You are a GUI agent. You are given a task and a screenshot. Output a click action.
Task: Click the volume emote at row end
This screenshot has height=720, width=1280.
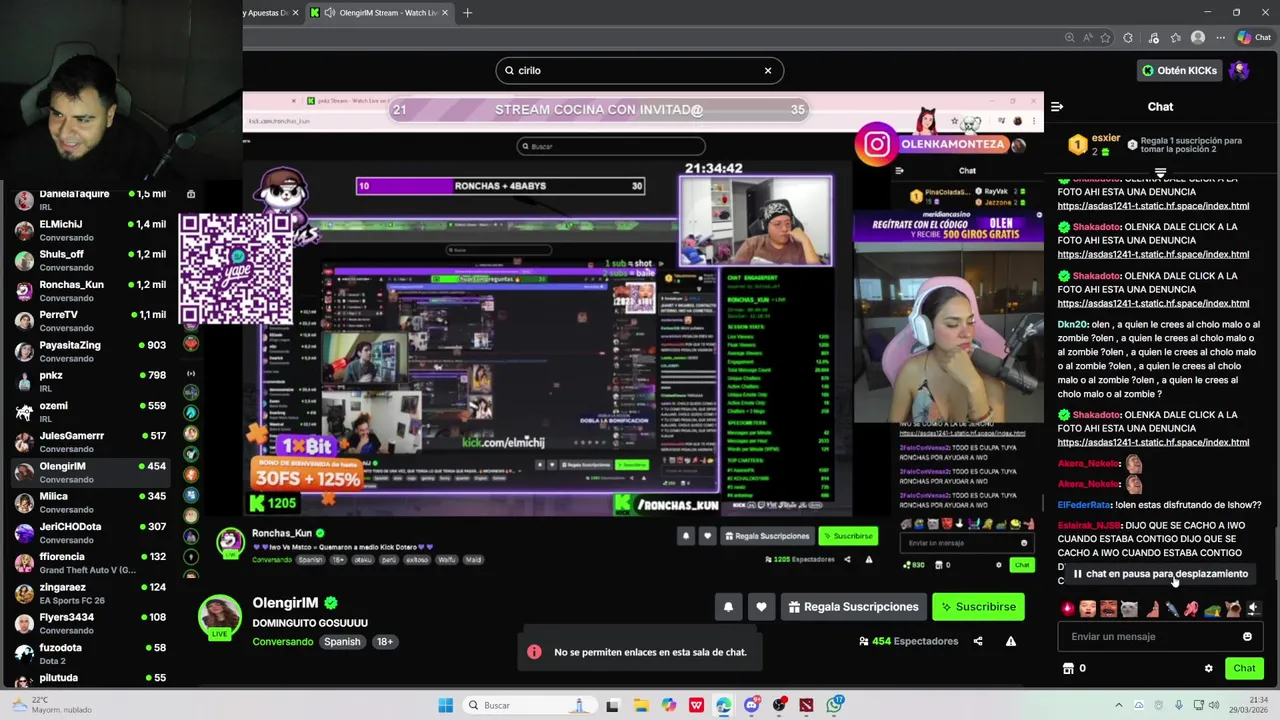point(1254,608)
